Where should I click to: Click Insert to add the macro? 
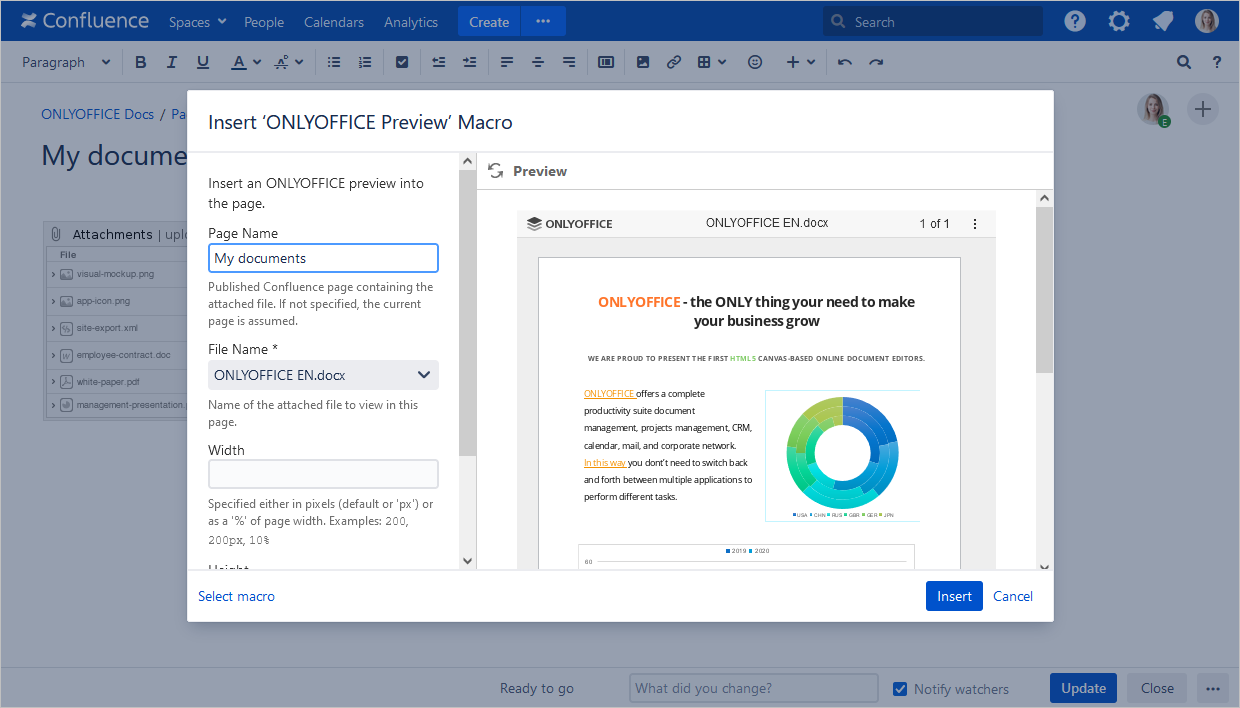point(953,595)
